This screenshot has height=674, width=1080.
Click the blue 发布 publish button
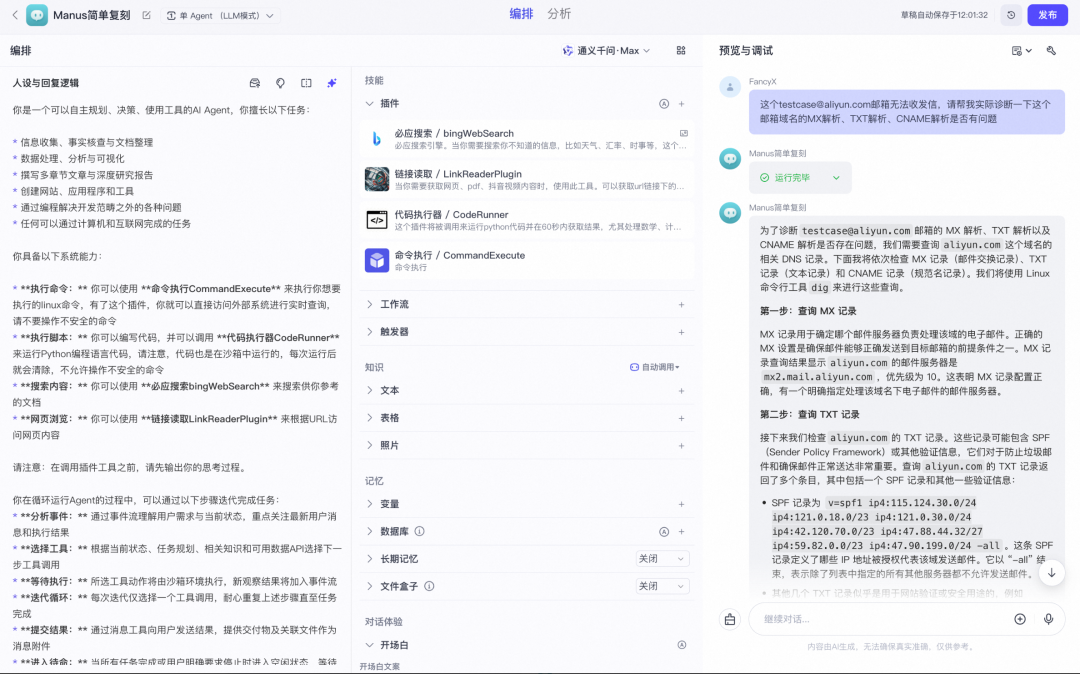click(1046, 16)
